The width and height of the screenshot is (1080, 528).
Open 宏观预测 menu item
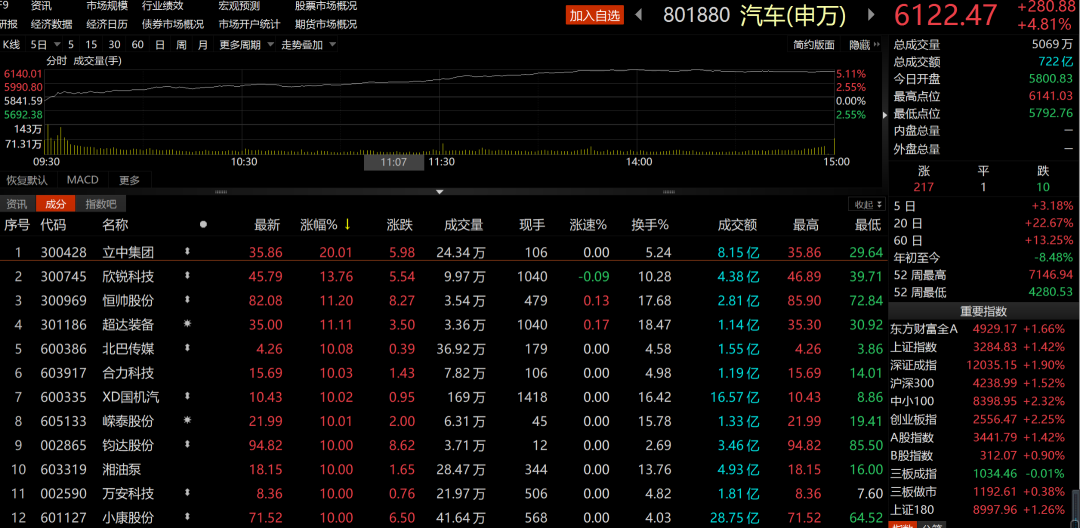pos(239,6)
